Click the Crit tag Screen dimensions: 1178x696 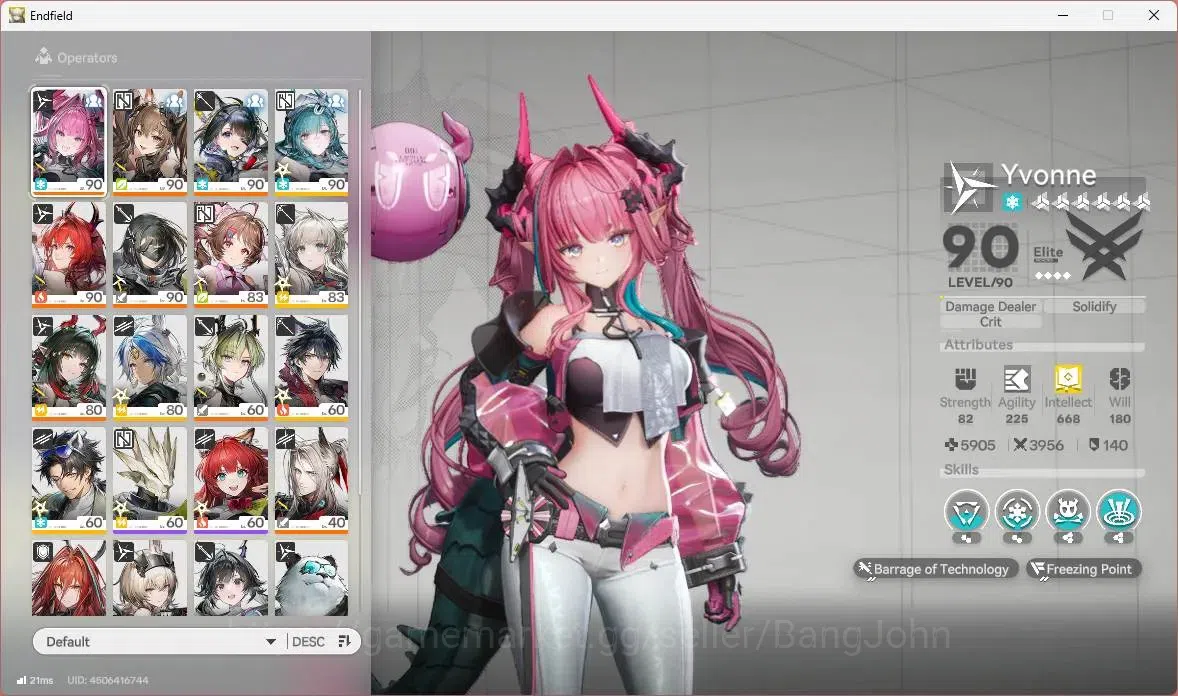point(990,322)
